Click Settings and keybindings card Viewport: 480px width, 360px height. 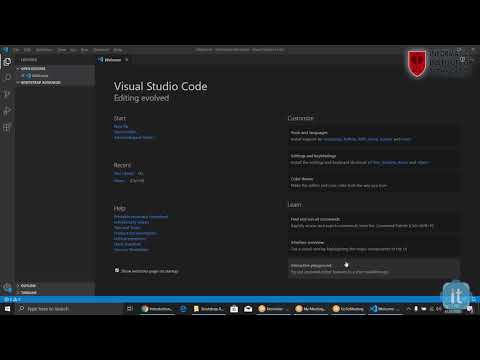(373, 159)
